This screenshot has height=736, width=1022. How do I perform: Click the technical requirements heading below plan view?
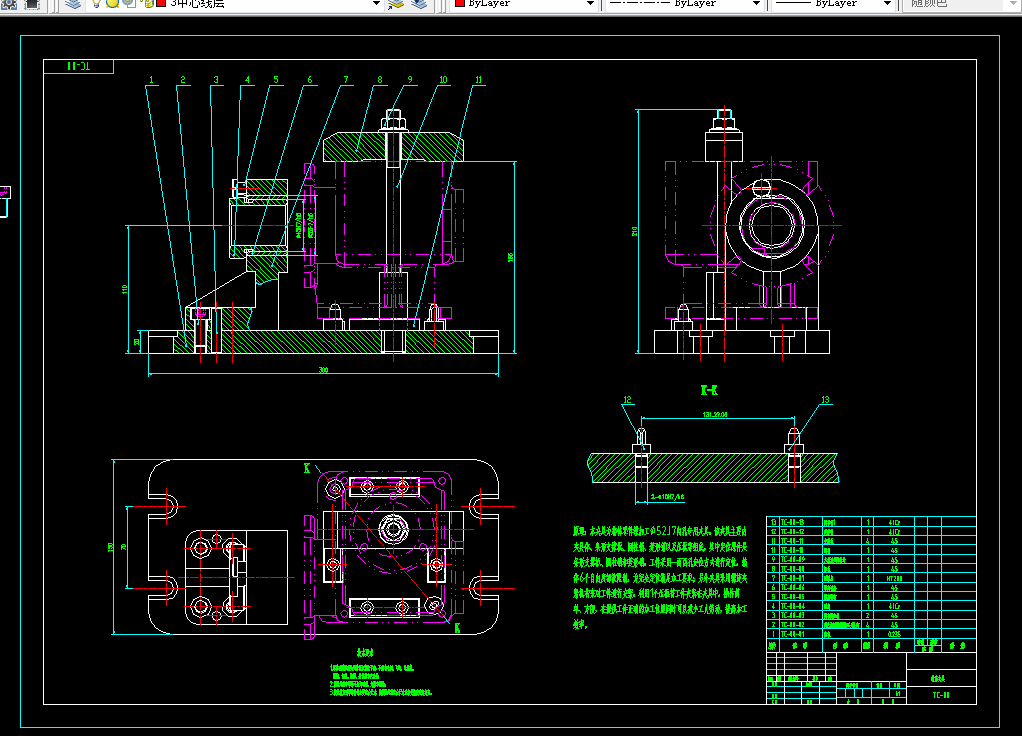(364, 653)
